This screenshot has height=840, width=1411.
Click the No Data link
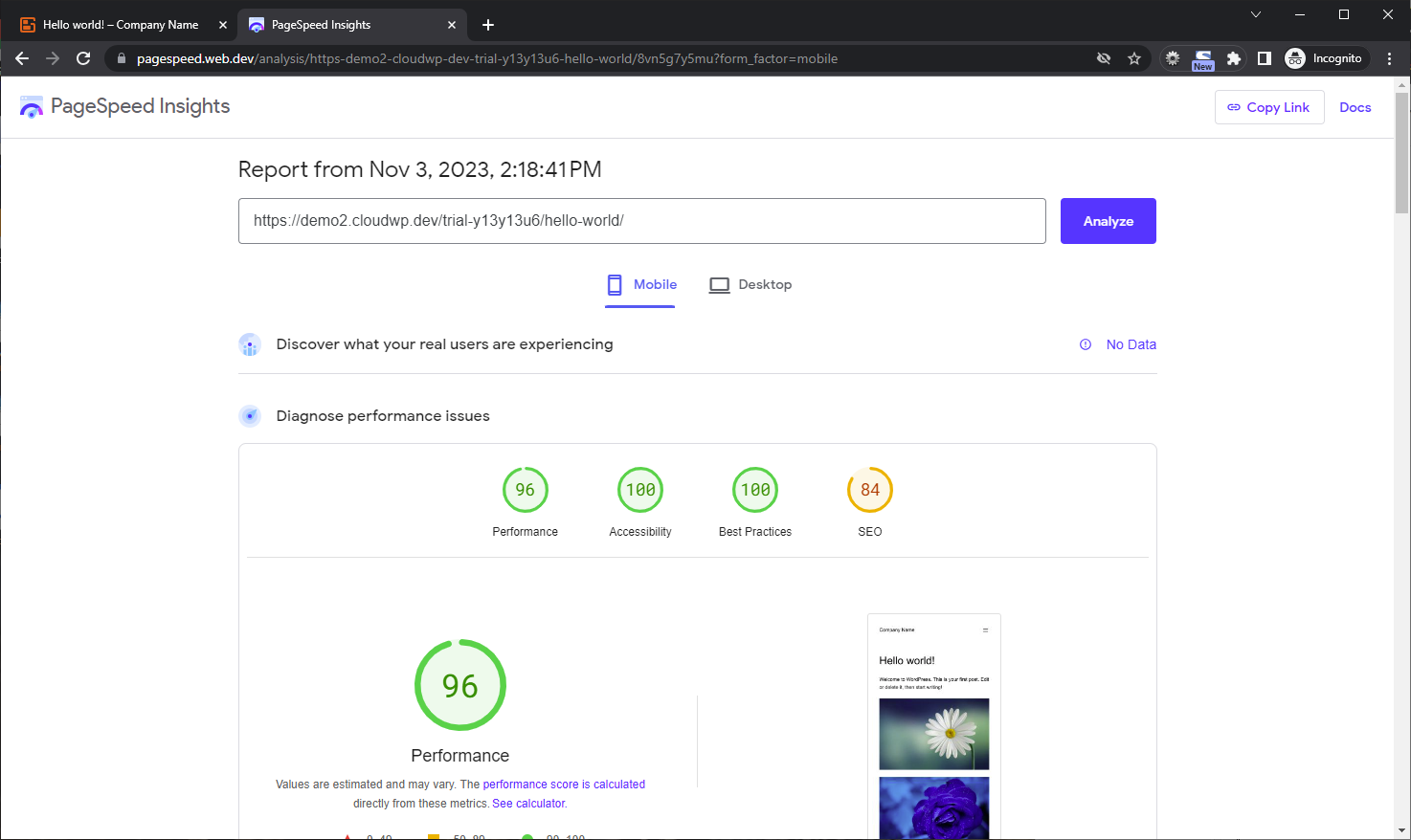(1131, 344)
